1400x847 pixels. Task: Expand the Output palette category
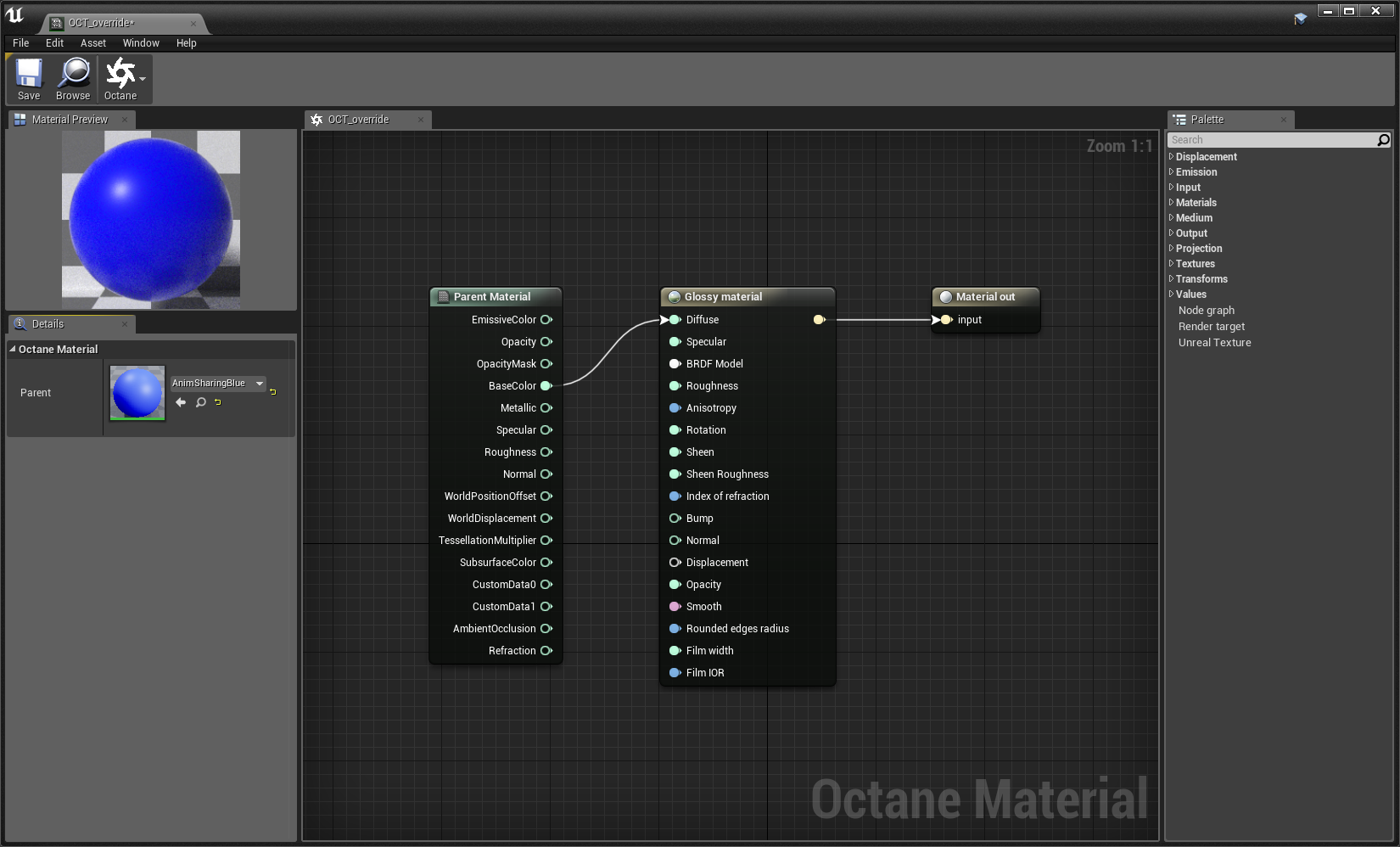[x=1172, y=233]
